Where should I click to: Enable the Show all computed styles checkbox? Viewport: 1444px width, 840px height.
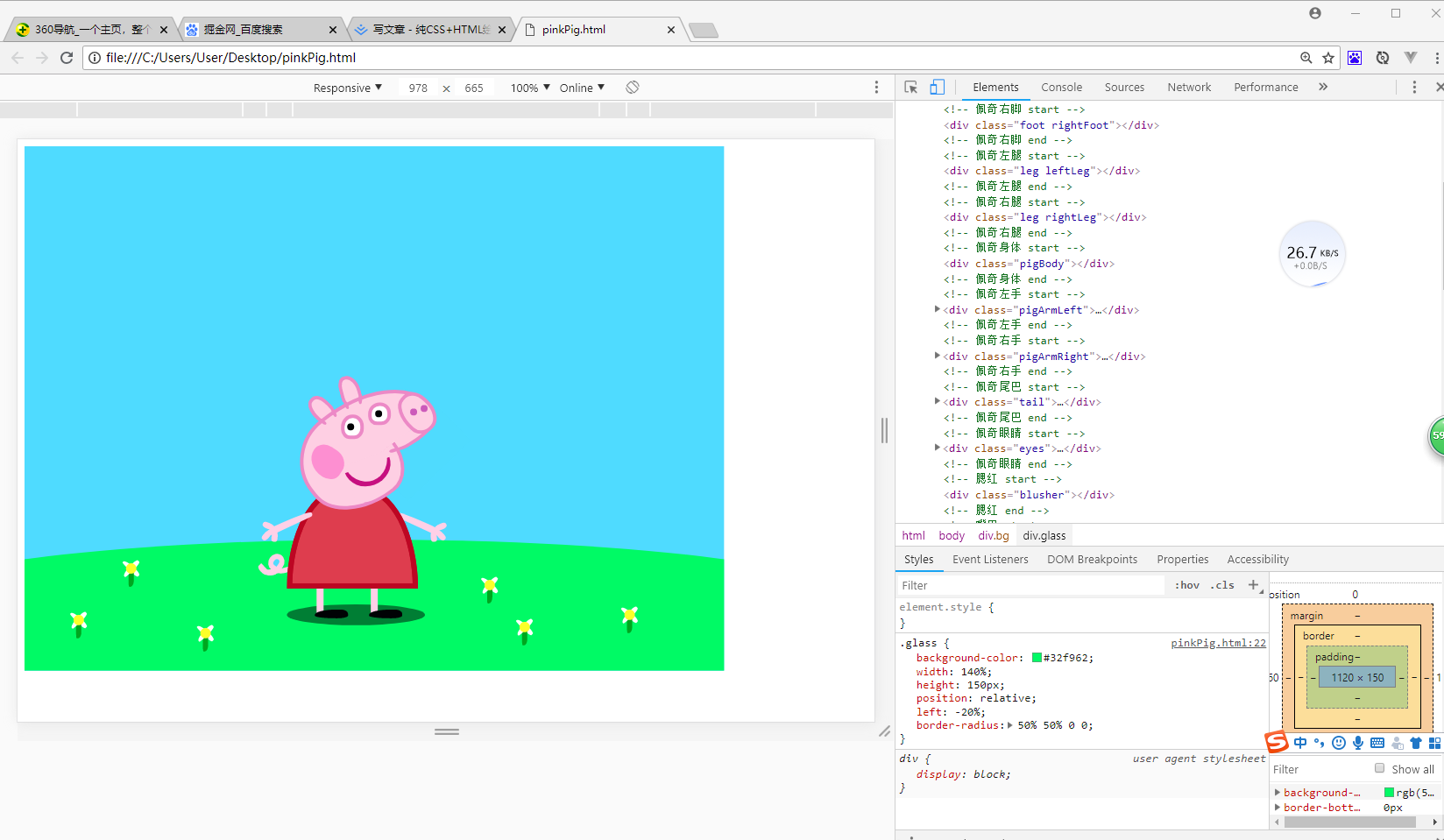click(1380, 768)
